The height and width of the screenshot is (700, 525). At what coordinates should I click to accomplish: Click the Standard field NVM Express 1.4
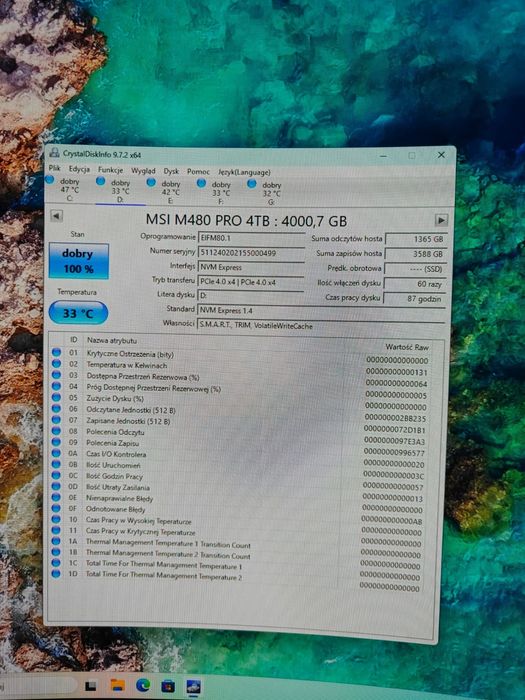pyautogui.click(x=321, y=310)
